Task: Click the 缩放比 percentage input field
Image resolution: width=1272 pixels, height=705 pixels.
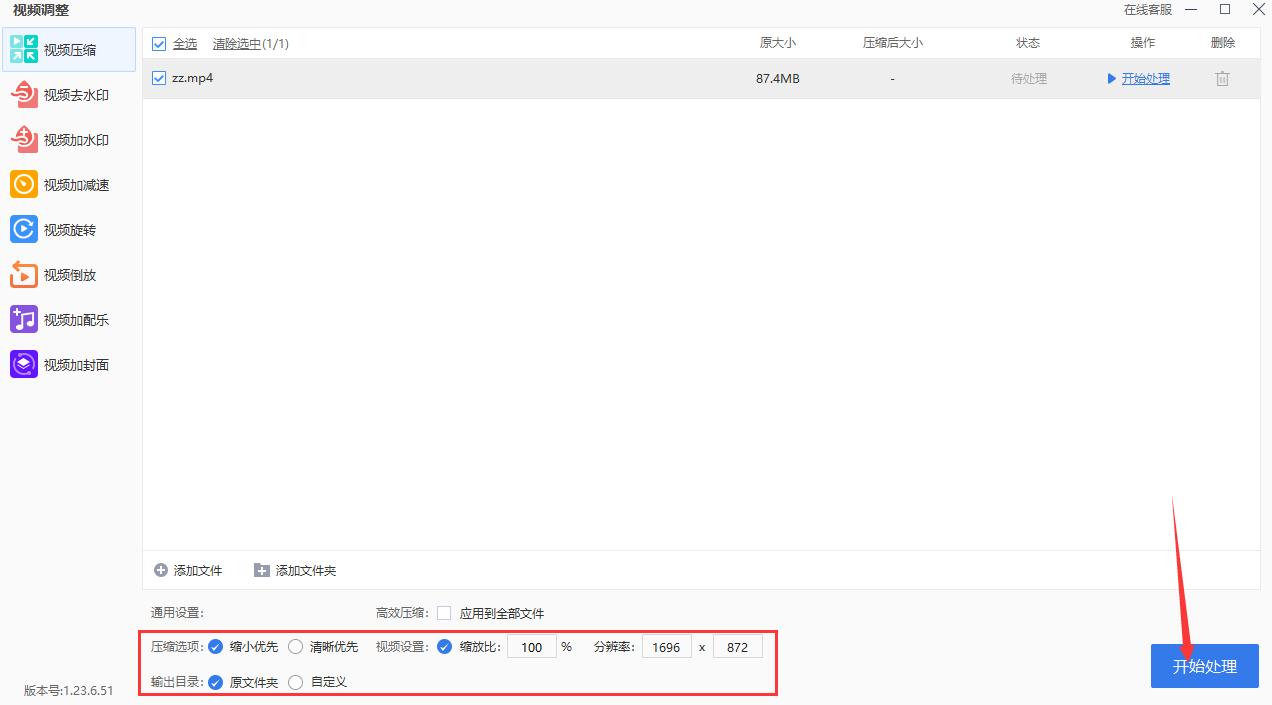Action: click(531, 646)
